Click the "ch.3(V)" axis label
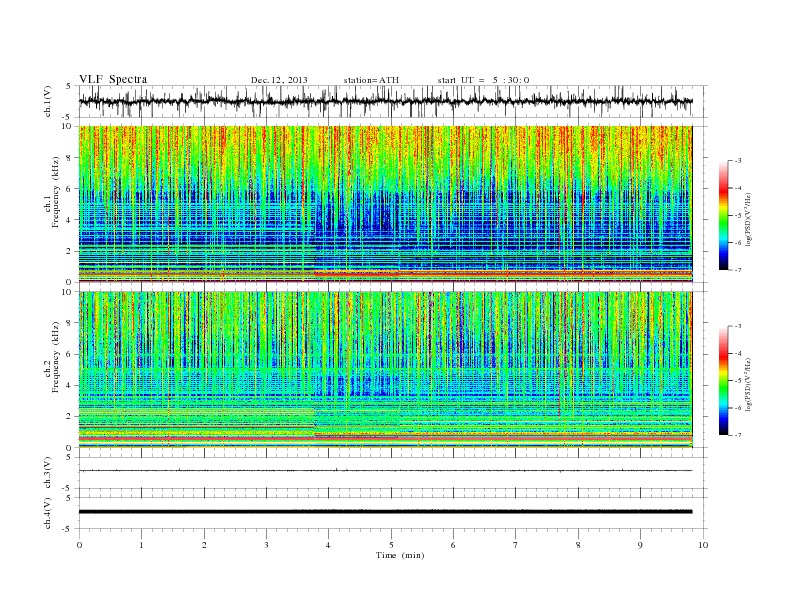The image size is (792, 612). point(48,473)
